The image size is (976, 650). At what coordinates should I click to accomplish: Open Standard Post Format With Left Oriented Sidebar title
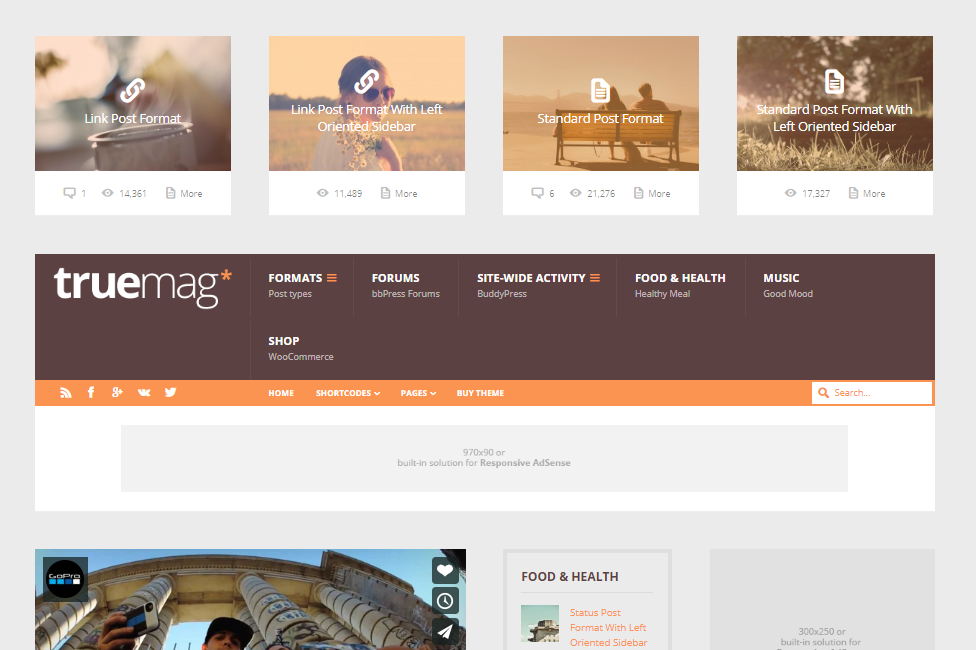[834, 118]
